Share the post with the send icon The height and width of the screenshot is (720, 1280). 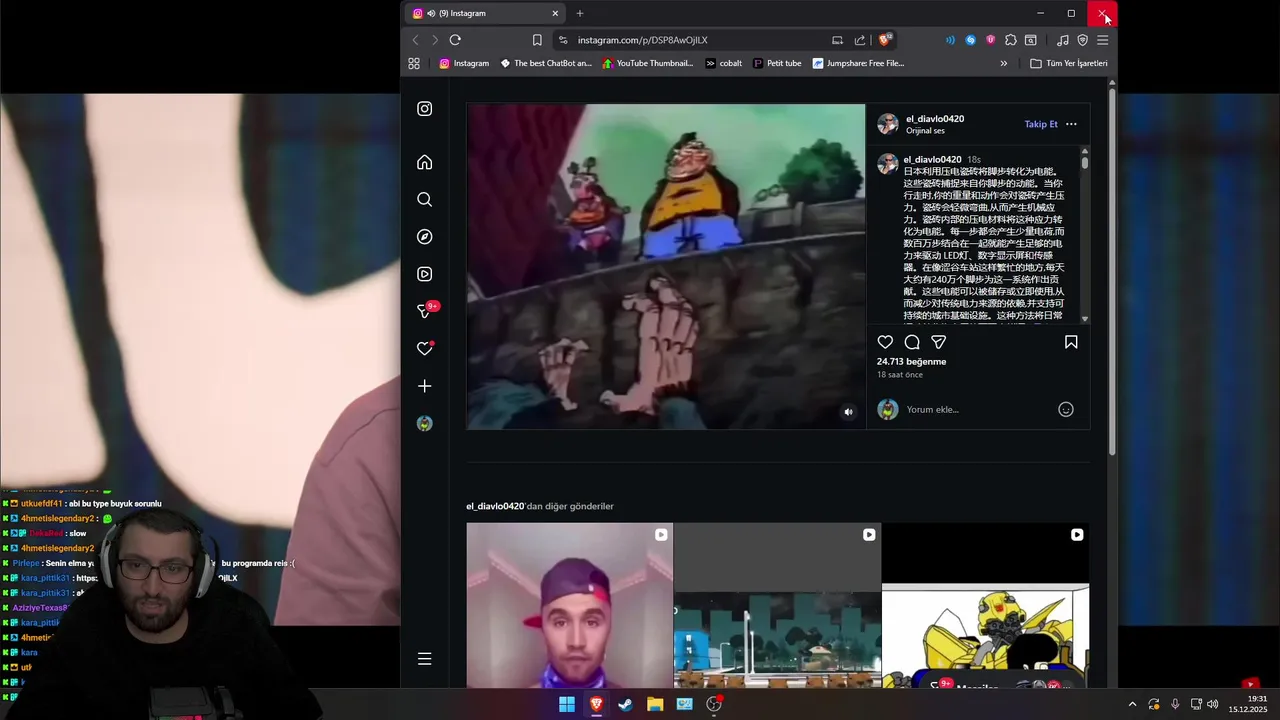coord(938,342)
